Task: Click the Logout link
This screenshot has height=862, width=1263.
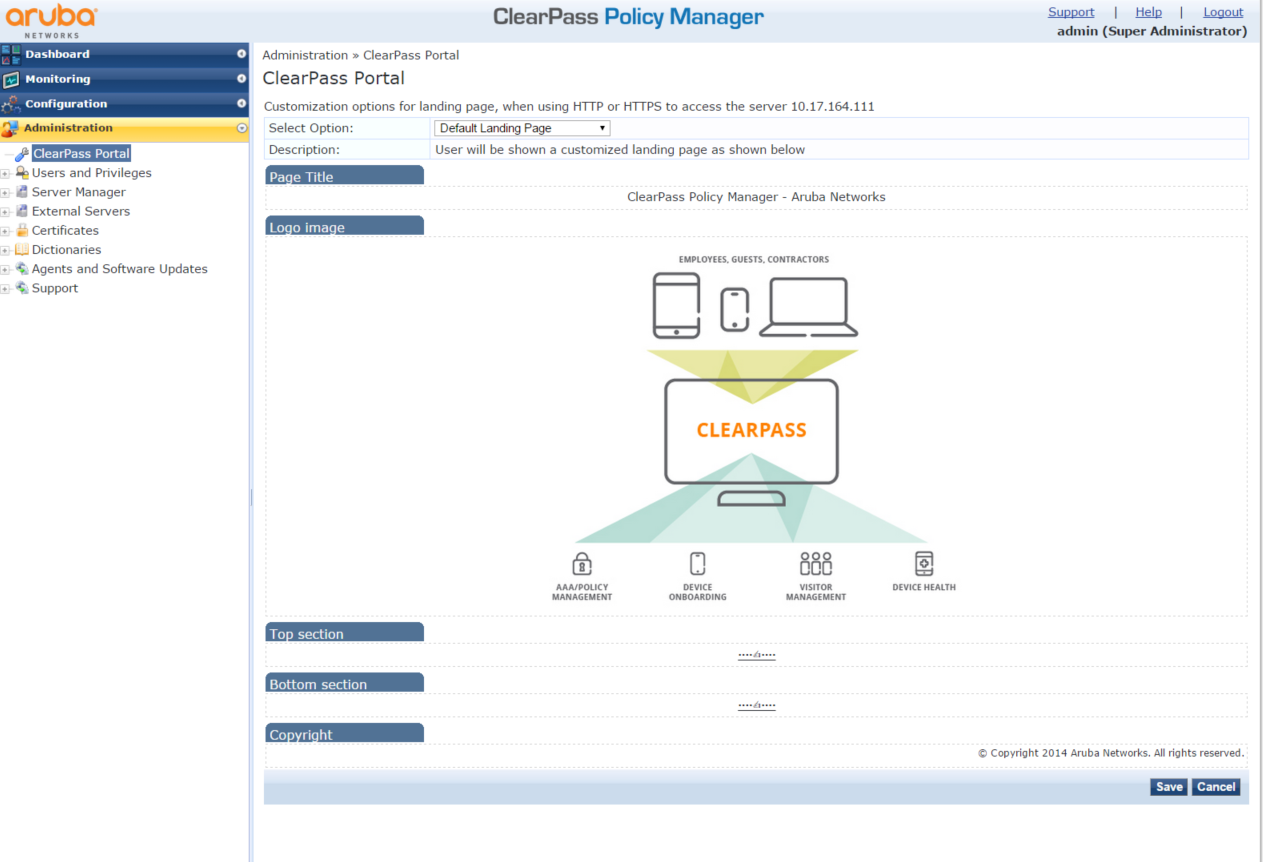Action: [1223, 12]
